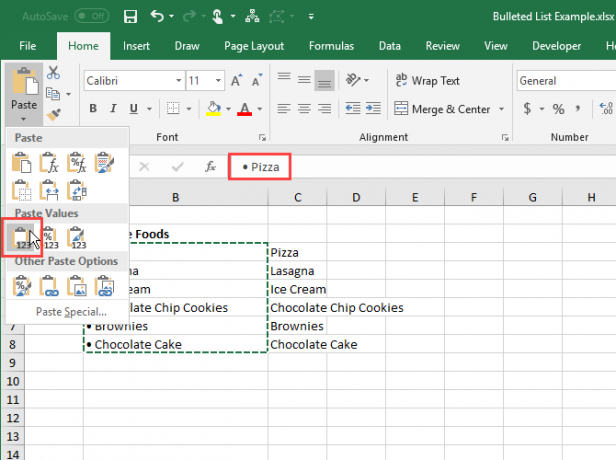Click the Touch/Mouse Mode icon
This screenshot has width=616, height=460.
tap(217, 16)
